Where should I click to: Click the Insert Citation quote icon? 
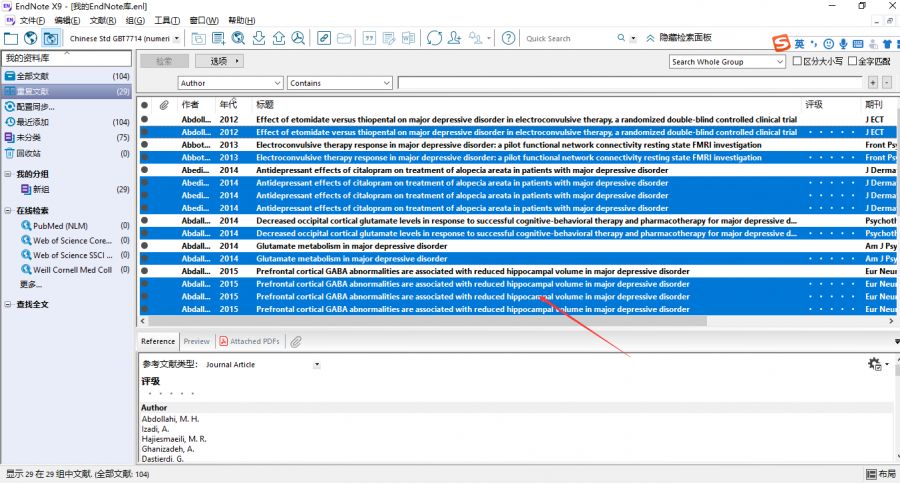(369, 38)
